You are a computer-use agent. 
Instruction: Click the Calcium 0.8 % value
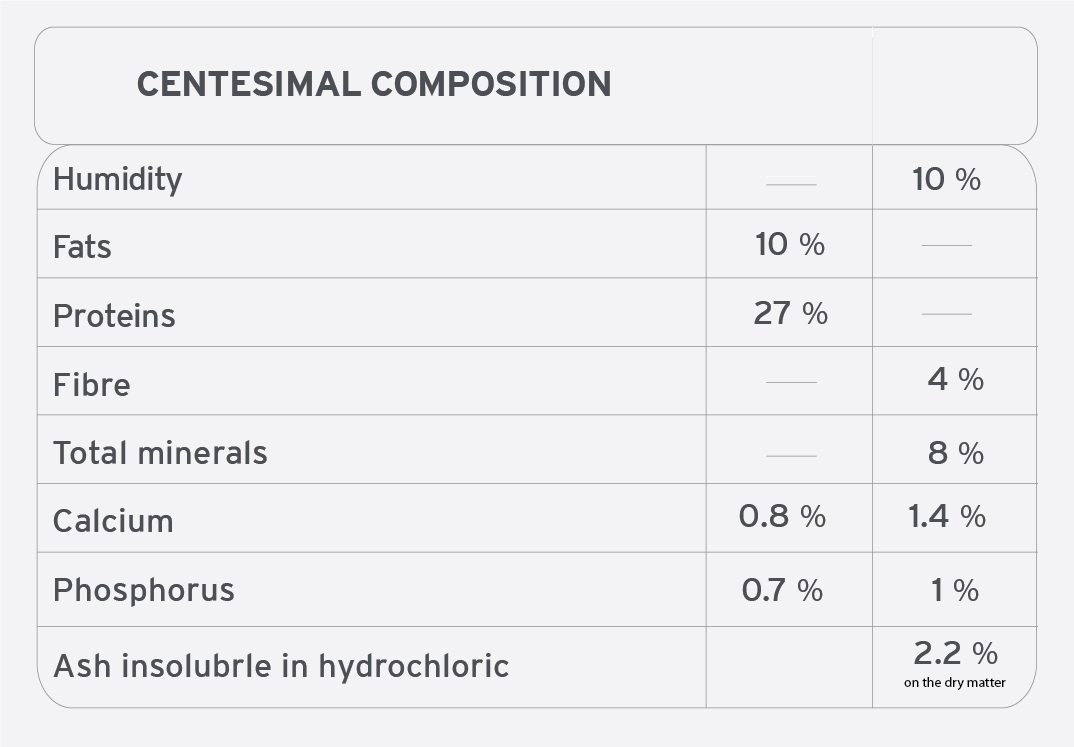782,516
